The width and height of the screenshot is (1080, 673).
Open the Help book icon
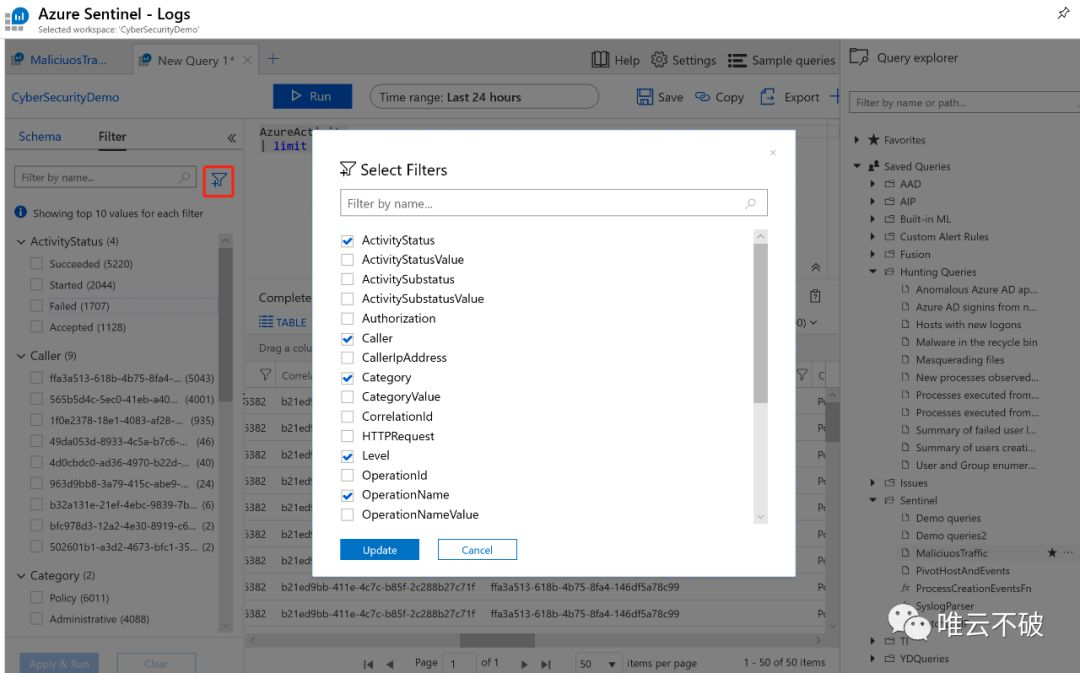point(601,60)
